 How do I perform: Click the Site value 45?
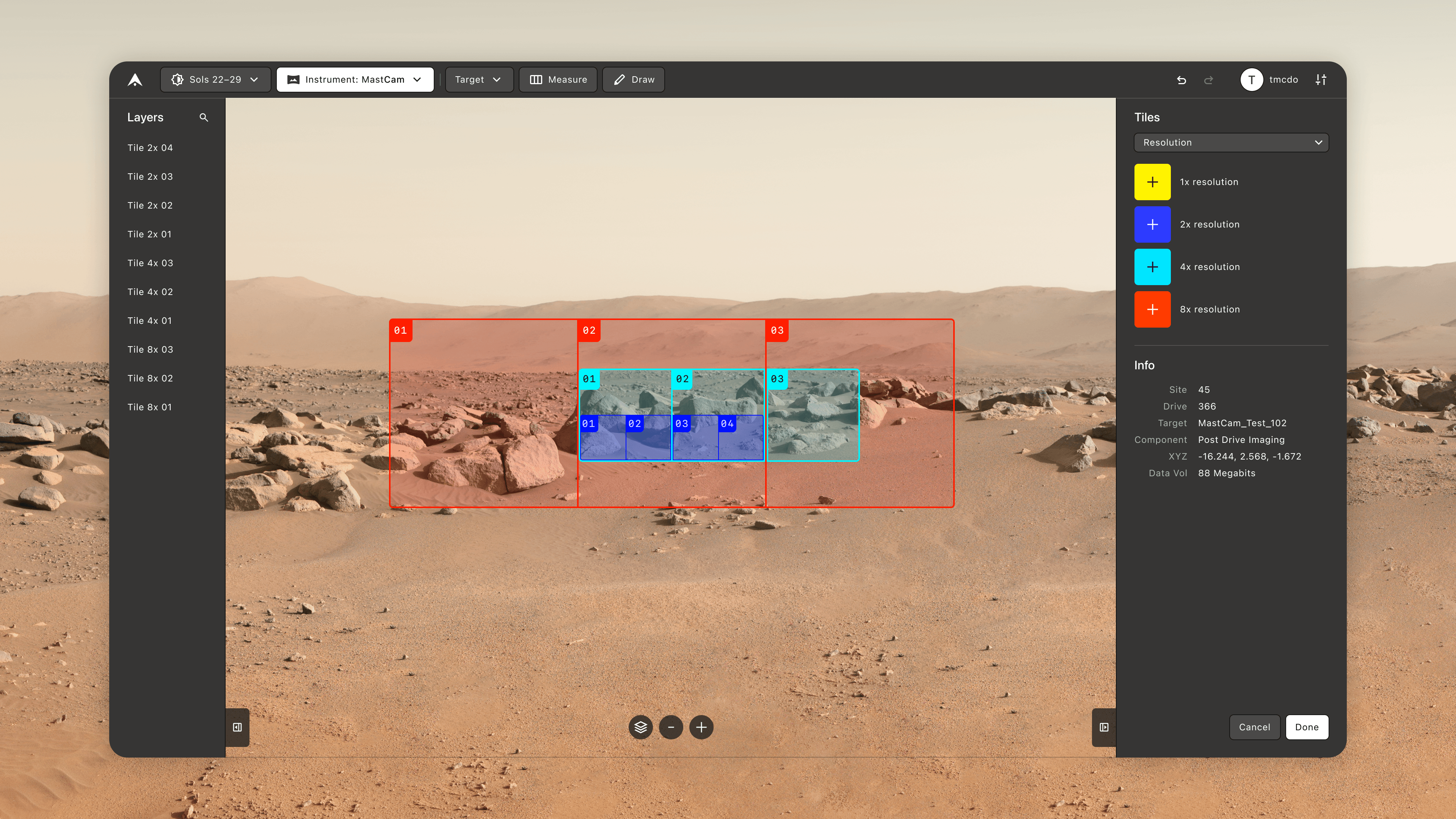click(x=1203, y=389)
